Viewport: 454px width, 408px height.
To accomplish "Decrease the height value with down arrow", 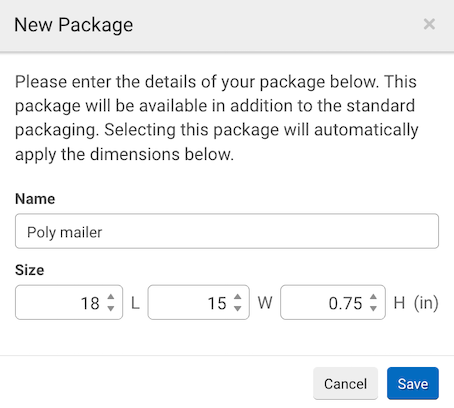I will [373, 308].
